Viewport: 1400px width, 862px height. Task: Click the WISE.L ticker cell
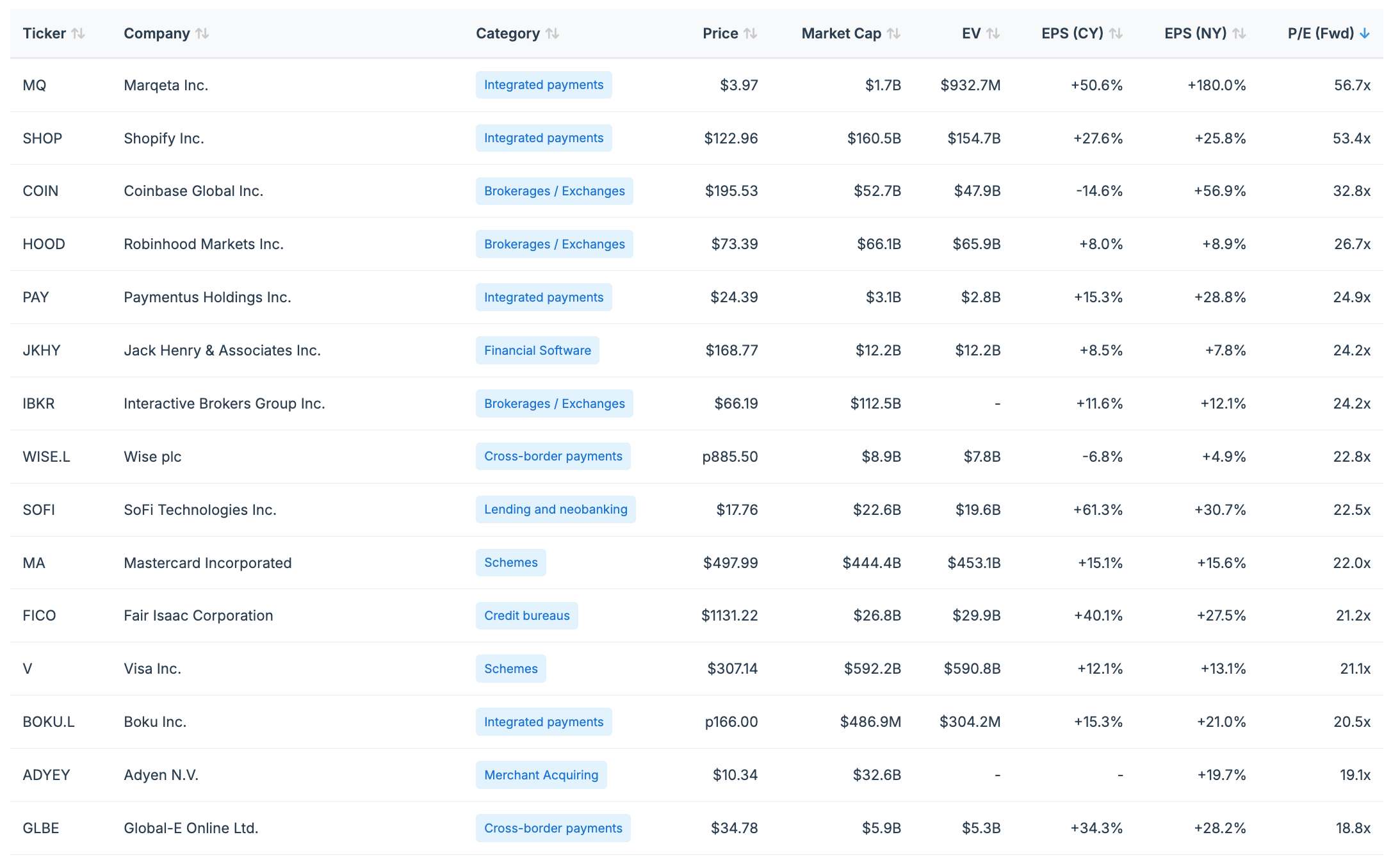(x=46, y=457)
